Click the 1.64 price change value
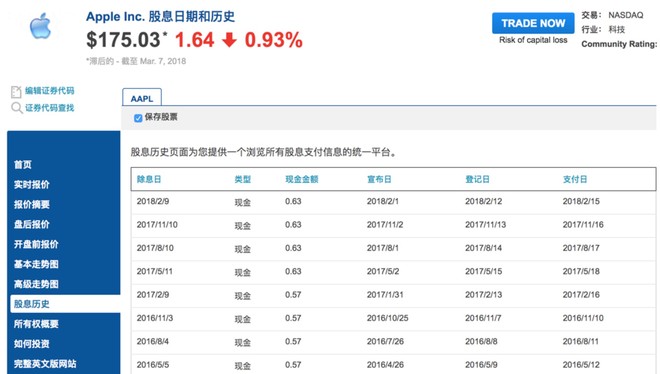This screenshot has width=660, height=374. [194, 40]
